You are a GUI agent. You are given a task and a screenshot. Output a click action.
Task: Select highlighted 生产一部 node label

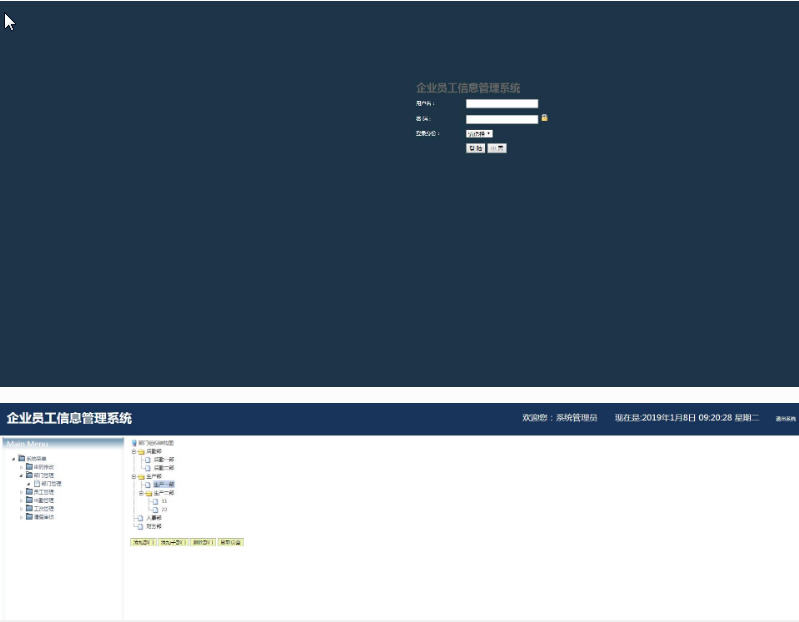164,484
